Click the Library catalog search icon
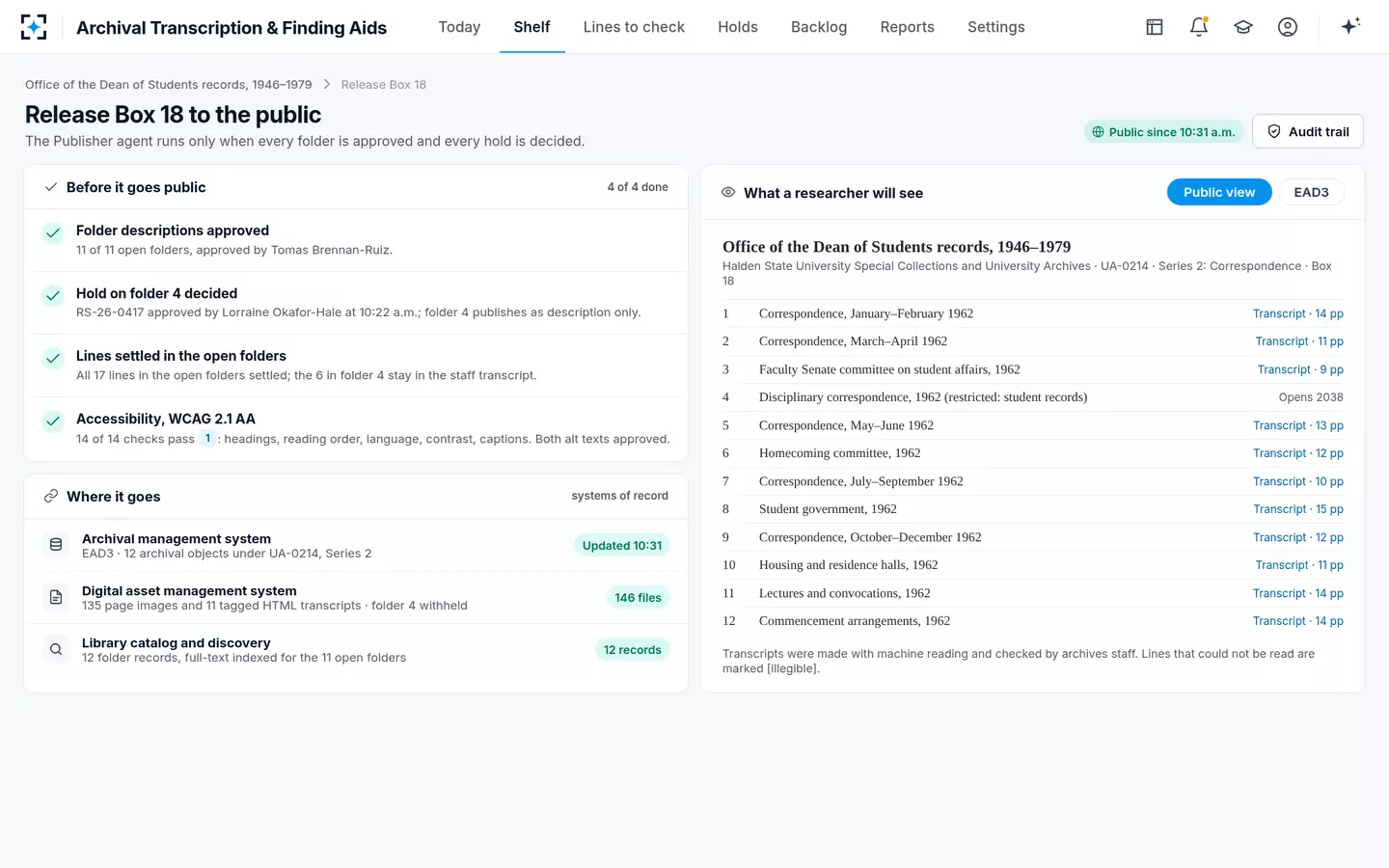Image resolution: width=1389 pixels, height=868 pixels. click(x=56, y=649)
